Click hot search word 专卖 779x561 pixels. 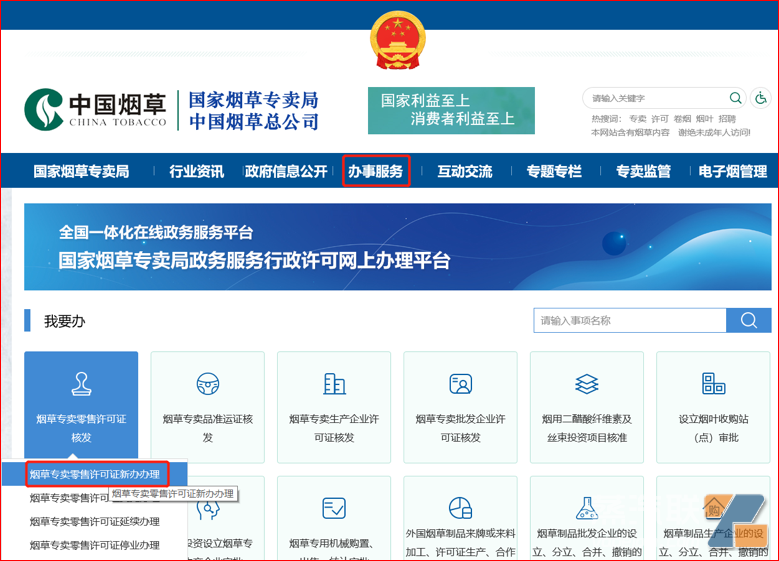coord(637,119)
